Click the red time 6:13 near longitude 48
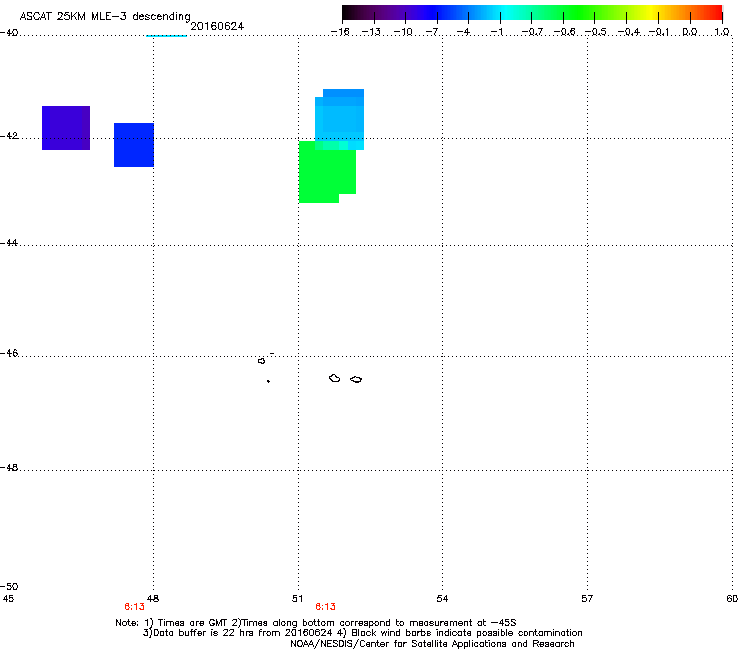Viewport: 740px width, 650px height. [x=135, y=607]
